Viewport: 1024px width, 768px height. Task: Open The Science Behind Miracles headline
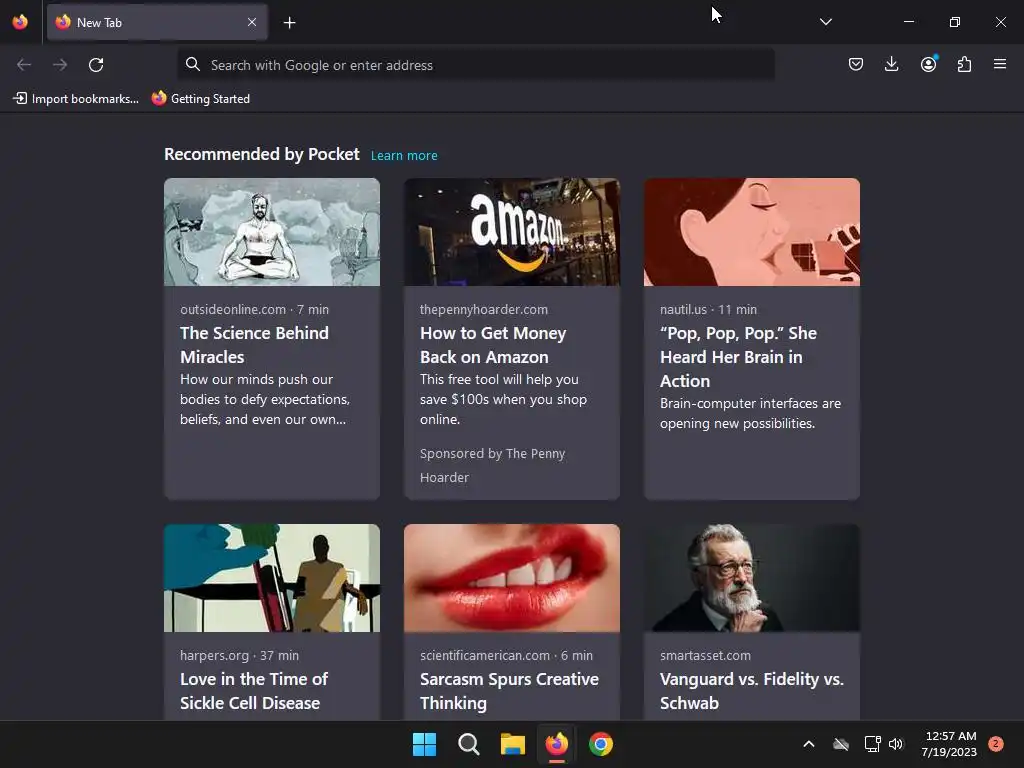click(255, 345)
